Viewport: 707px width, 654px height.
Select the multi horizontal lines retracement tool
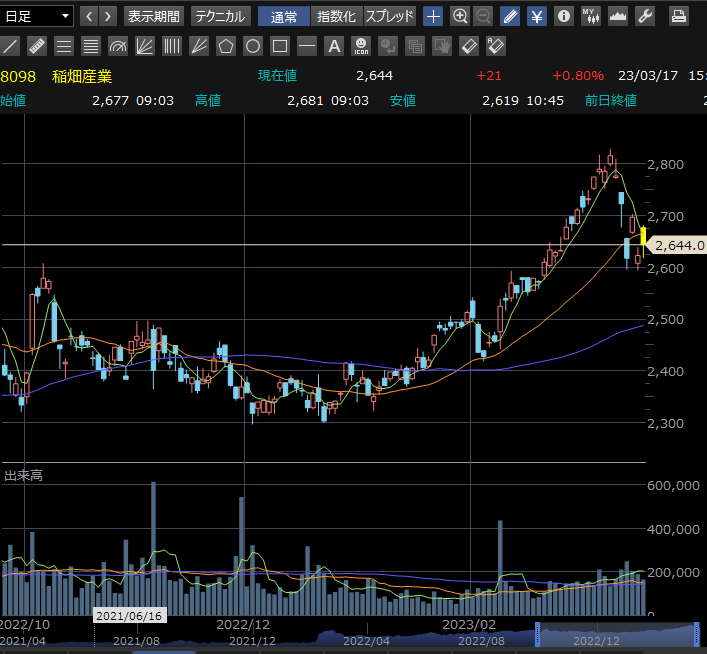(91, 46)
